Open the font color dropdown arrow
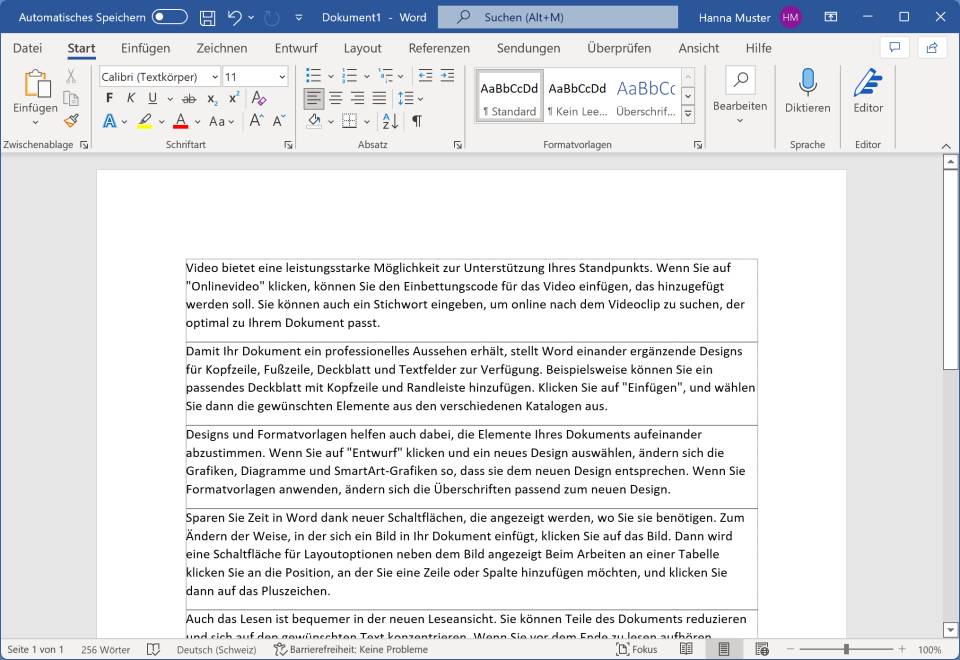 tap(198, 122)
